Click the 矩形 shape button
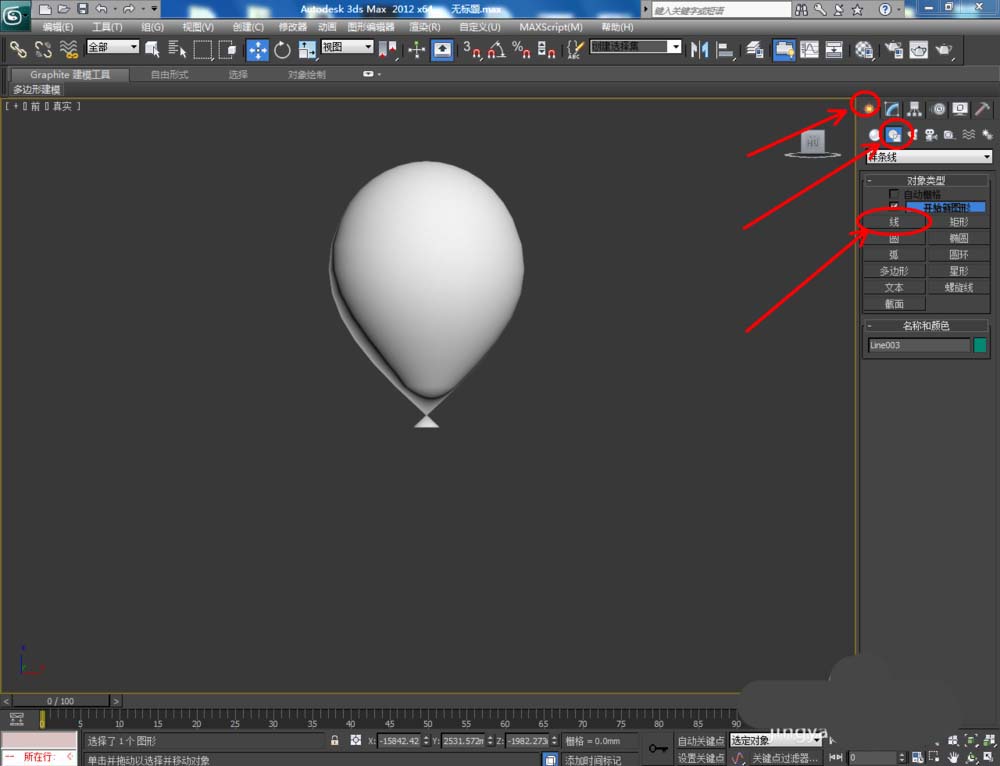This screenshot has width=1000, height=766. [958, 222]
